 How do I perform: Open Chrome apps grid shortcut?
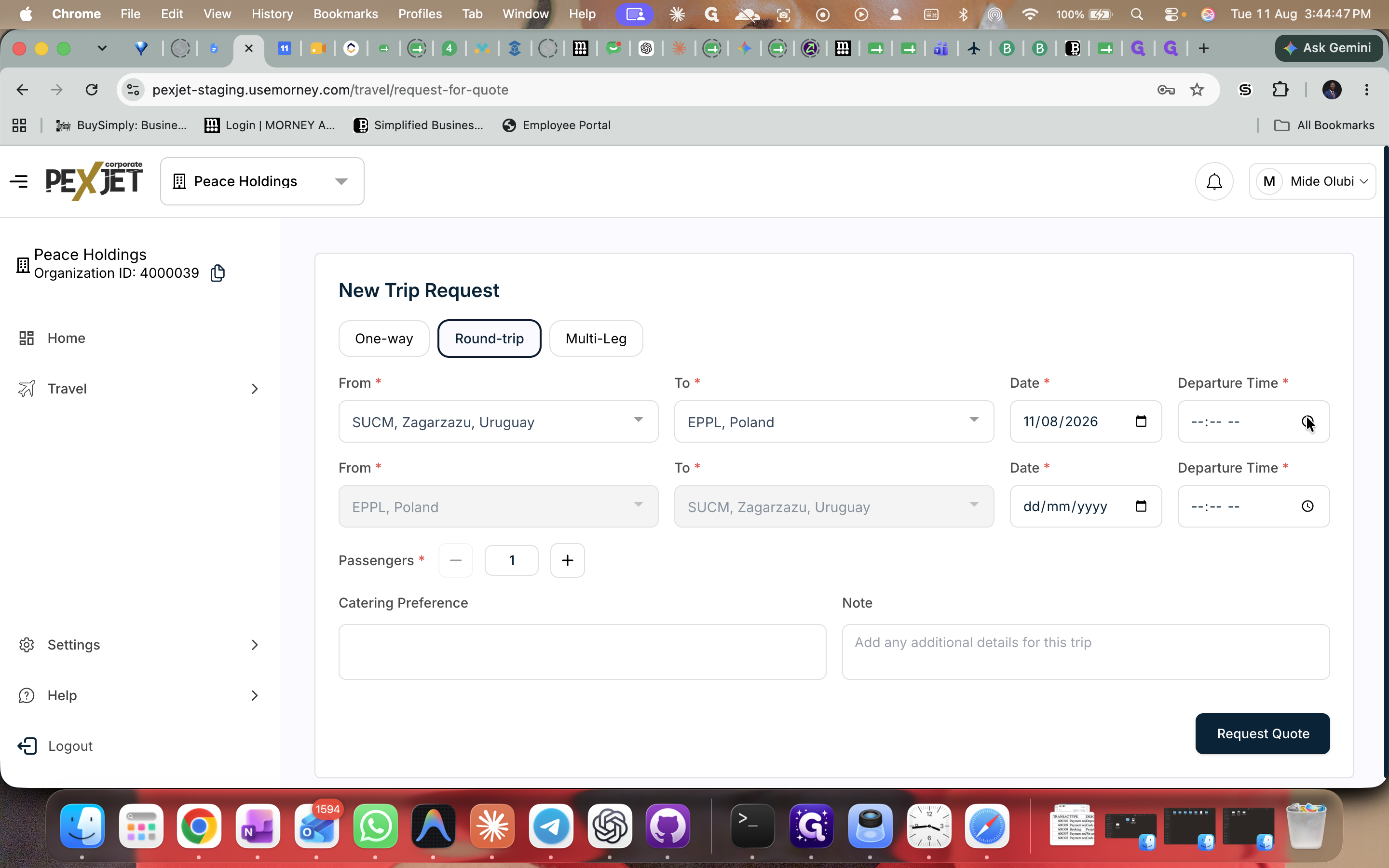pos(19,125)
